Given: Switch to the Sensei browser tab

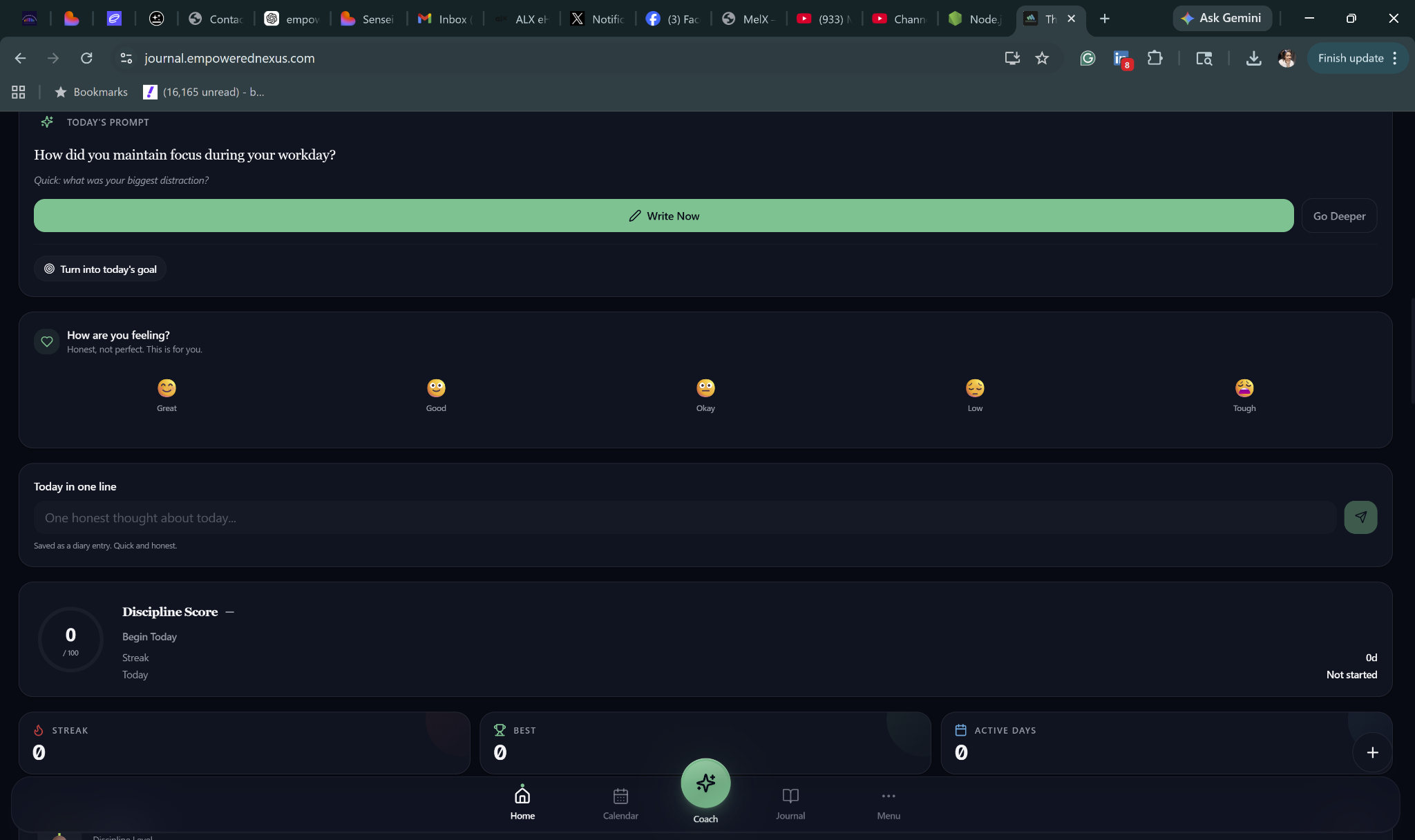Looking at the screenshot, I should pyautogui.click(x=368, y=19).
